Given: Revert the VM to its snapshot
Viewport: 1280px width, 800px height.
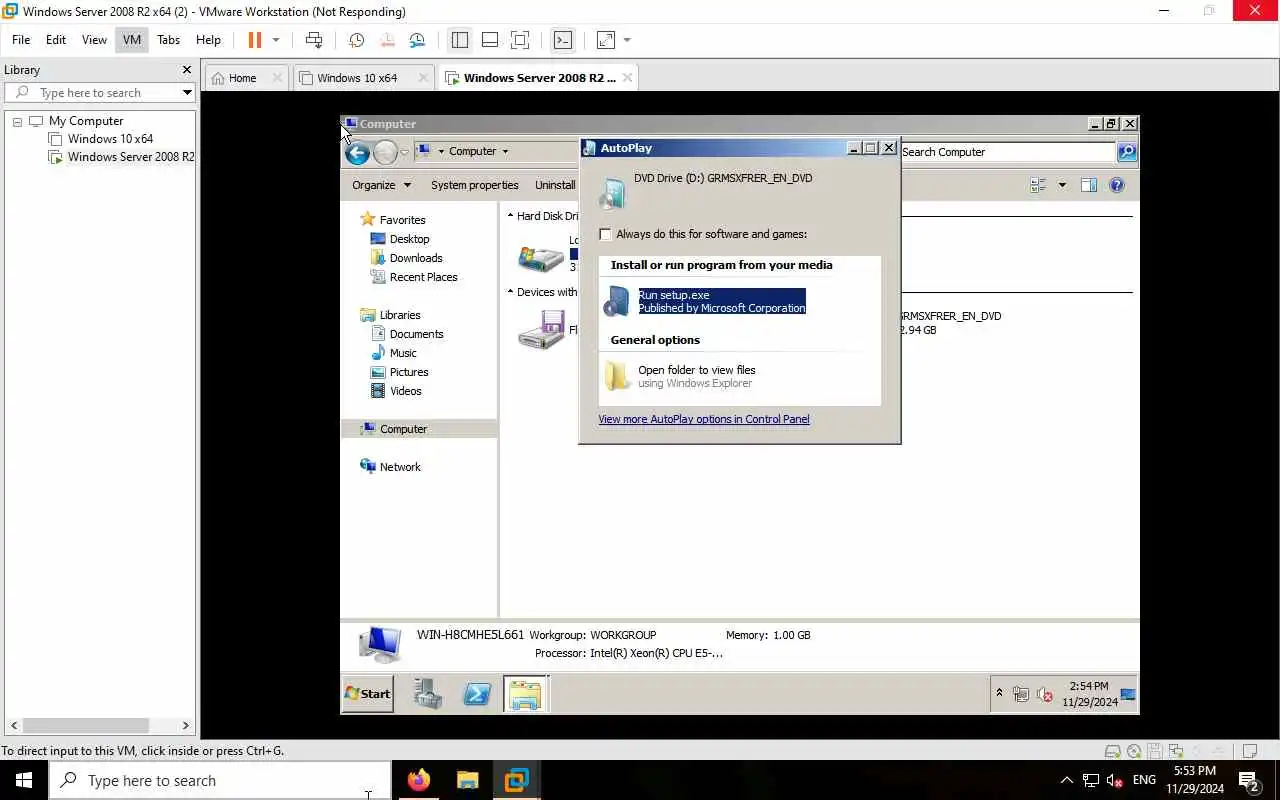Looking at the screenshot, I should (x=387, y=40).
